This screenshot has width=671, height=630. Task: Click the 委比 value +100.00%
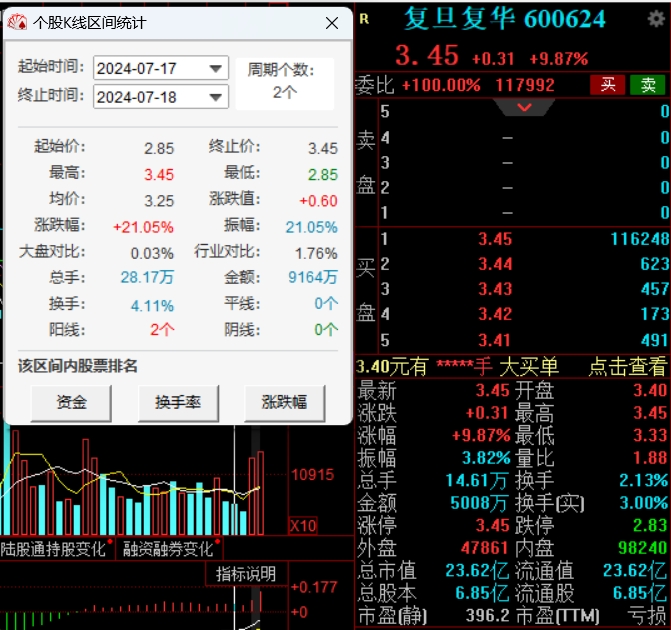point(441,86)
